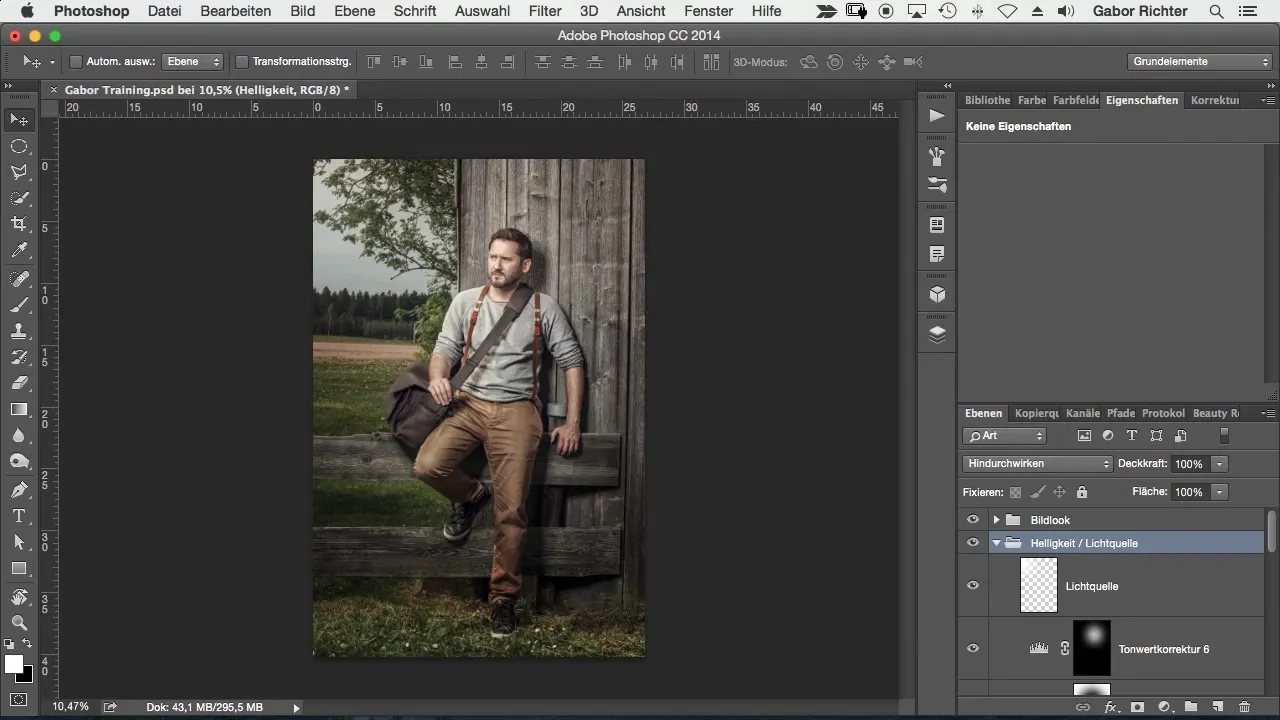Toggle the layer filter on/off switch

1224,436
